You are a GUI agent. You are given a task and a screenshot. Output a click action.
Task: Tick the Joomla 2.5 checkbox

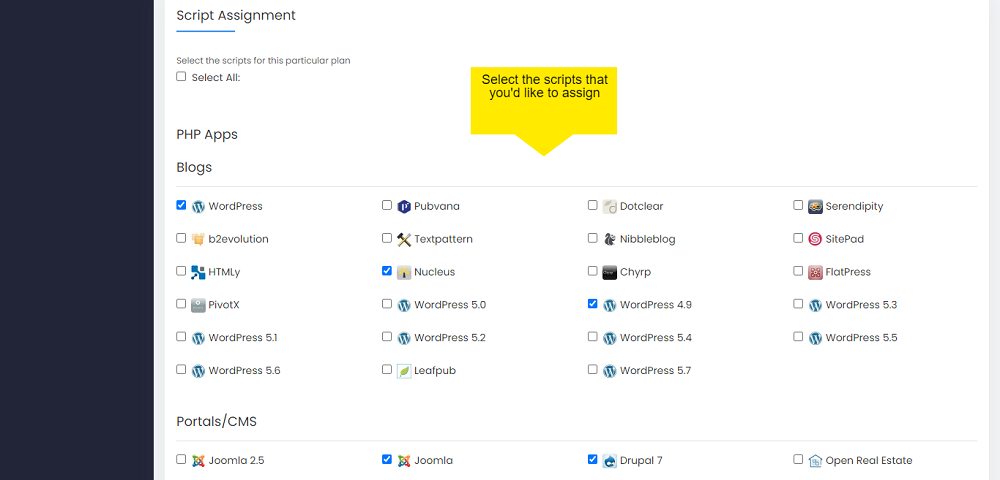click(x=181, y=459)
